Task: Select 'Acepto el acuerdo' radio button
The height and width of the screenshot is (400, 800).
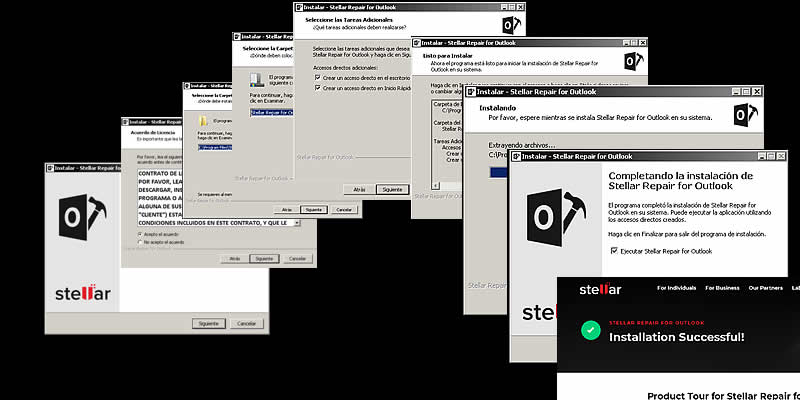Action: coord(140,234)
